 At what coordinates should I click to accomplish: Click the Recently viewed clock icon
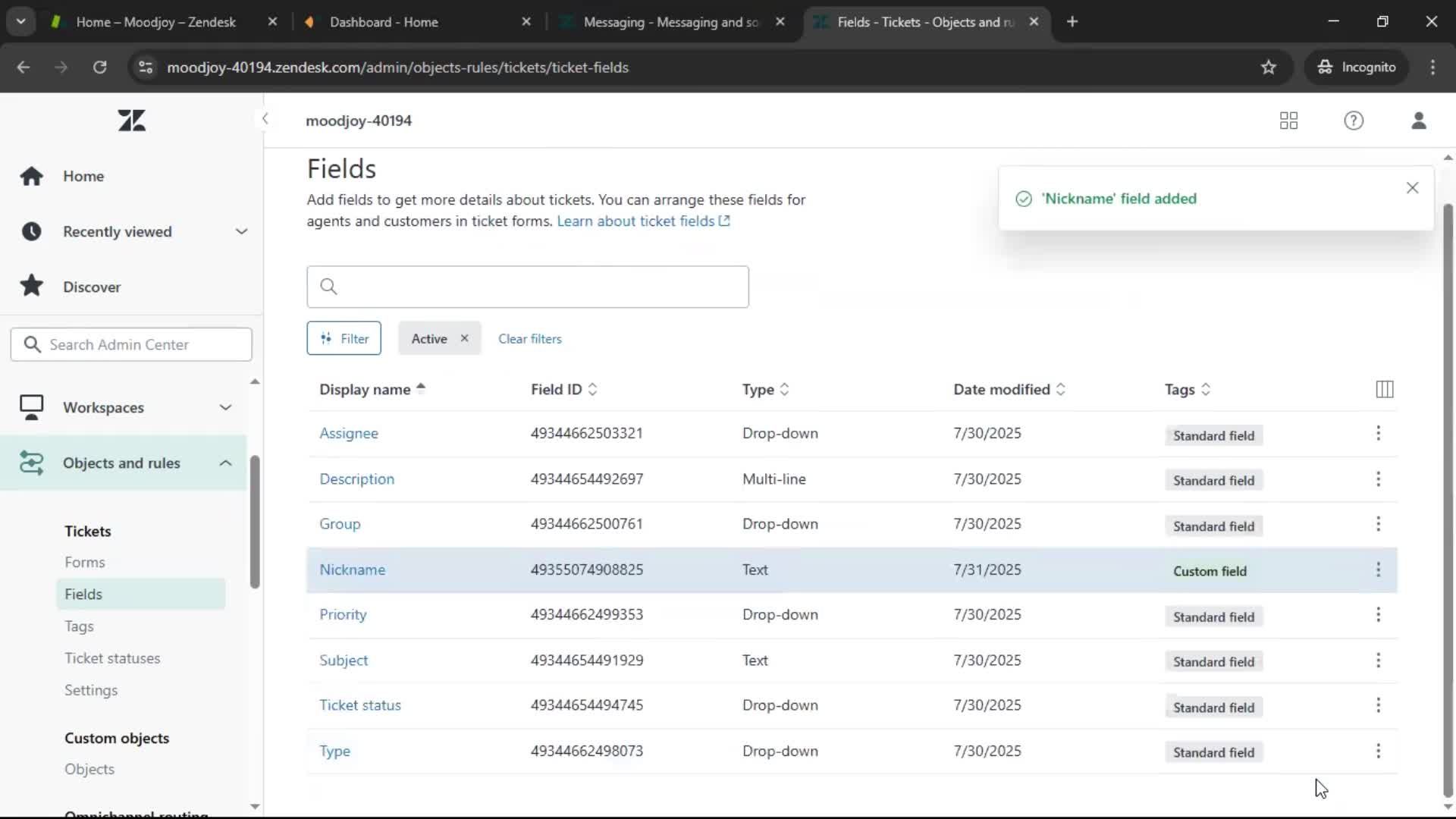pyautogui.click(x=31, y=231)
